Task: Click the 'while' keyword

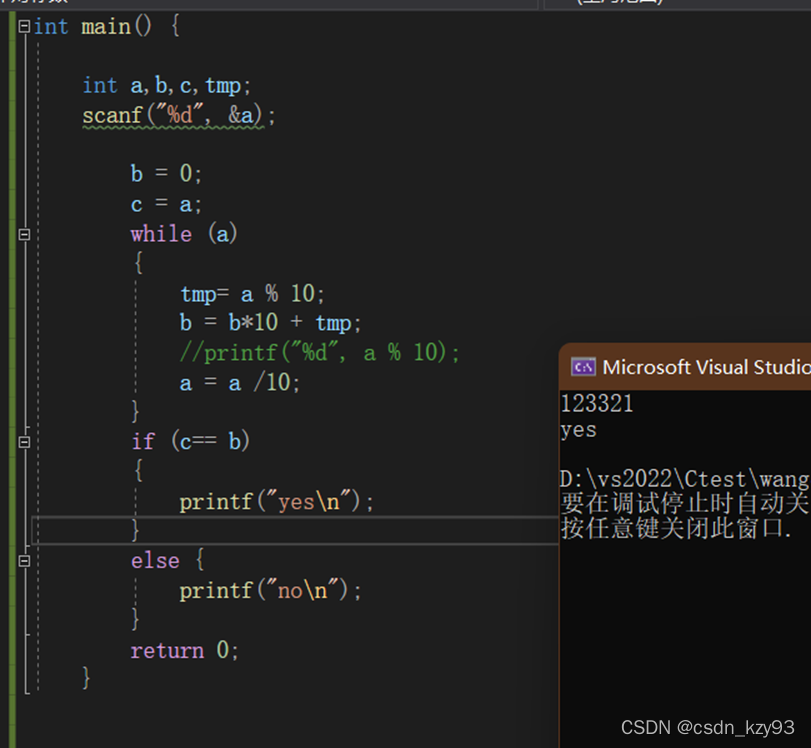Action: pyautogui.click(x=161, y=234)
